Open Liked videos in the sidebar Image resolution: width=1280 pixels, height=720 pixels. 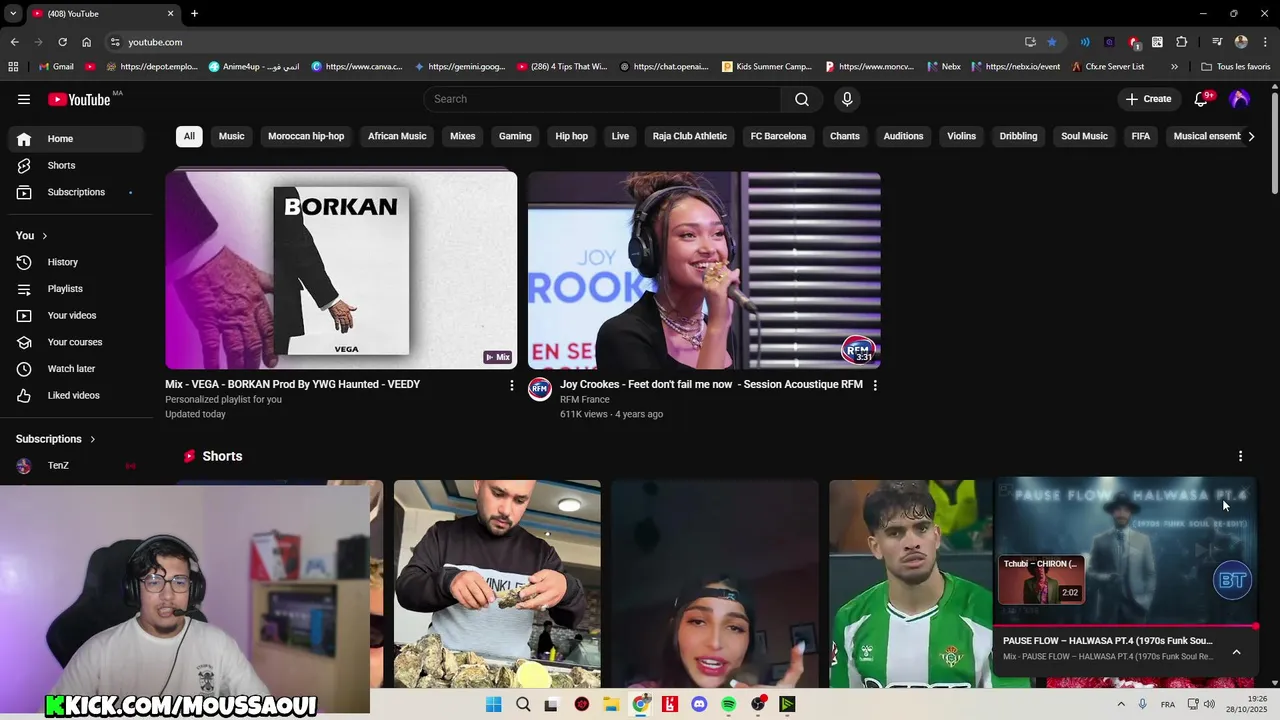pos(76,395)
